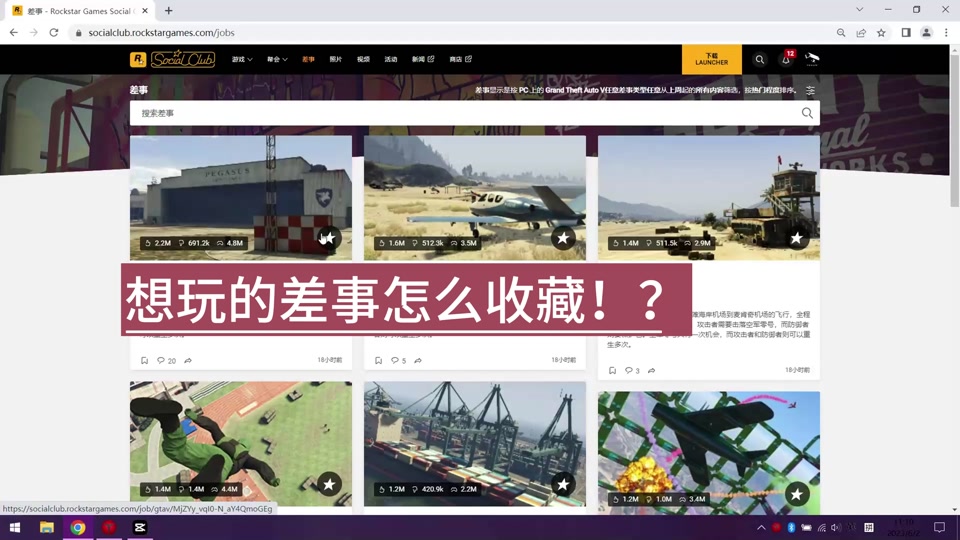Click the Rockstar Social Club logo

173,59
